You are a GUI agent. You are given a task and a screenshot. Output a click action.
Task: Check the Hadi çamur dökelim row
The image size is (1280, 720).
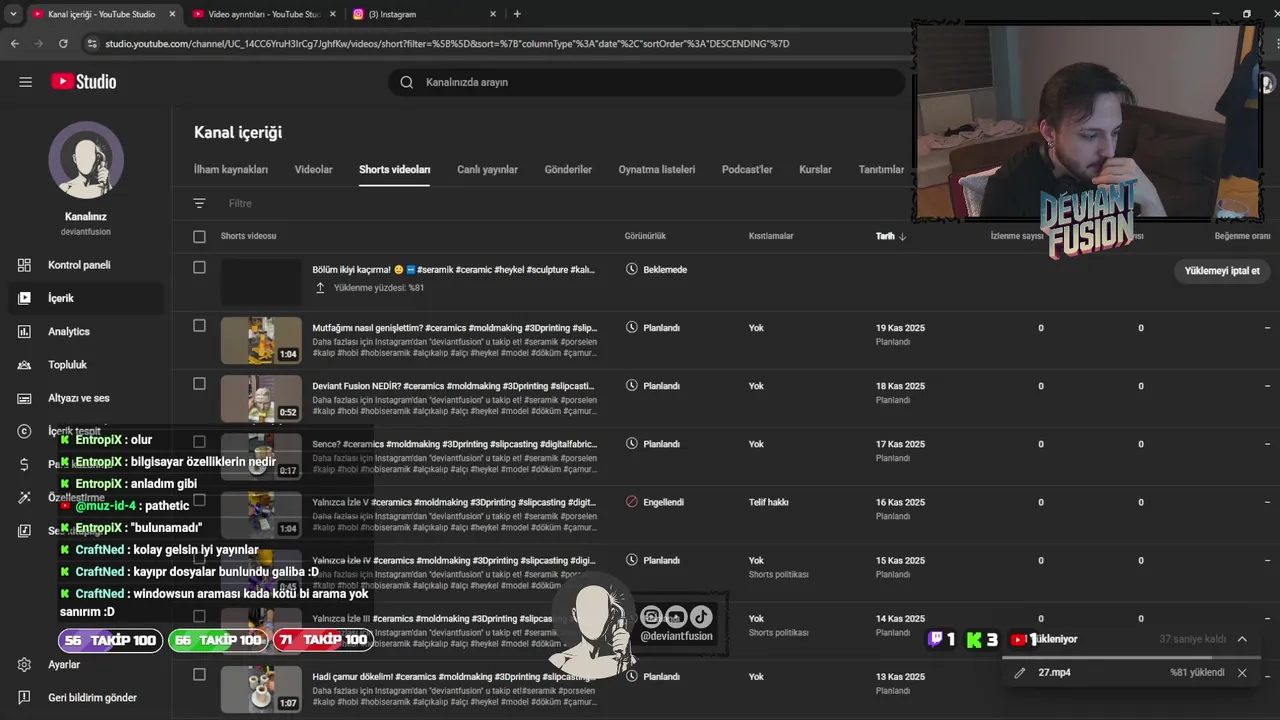click(x=199, y=674)
